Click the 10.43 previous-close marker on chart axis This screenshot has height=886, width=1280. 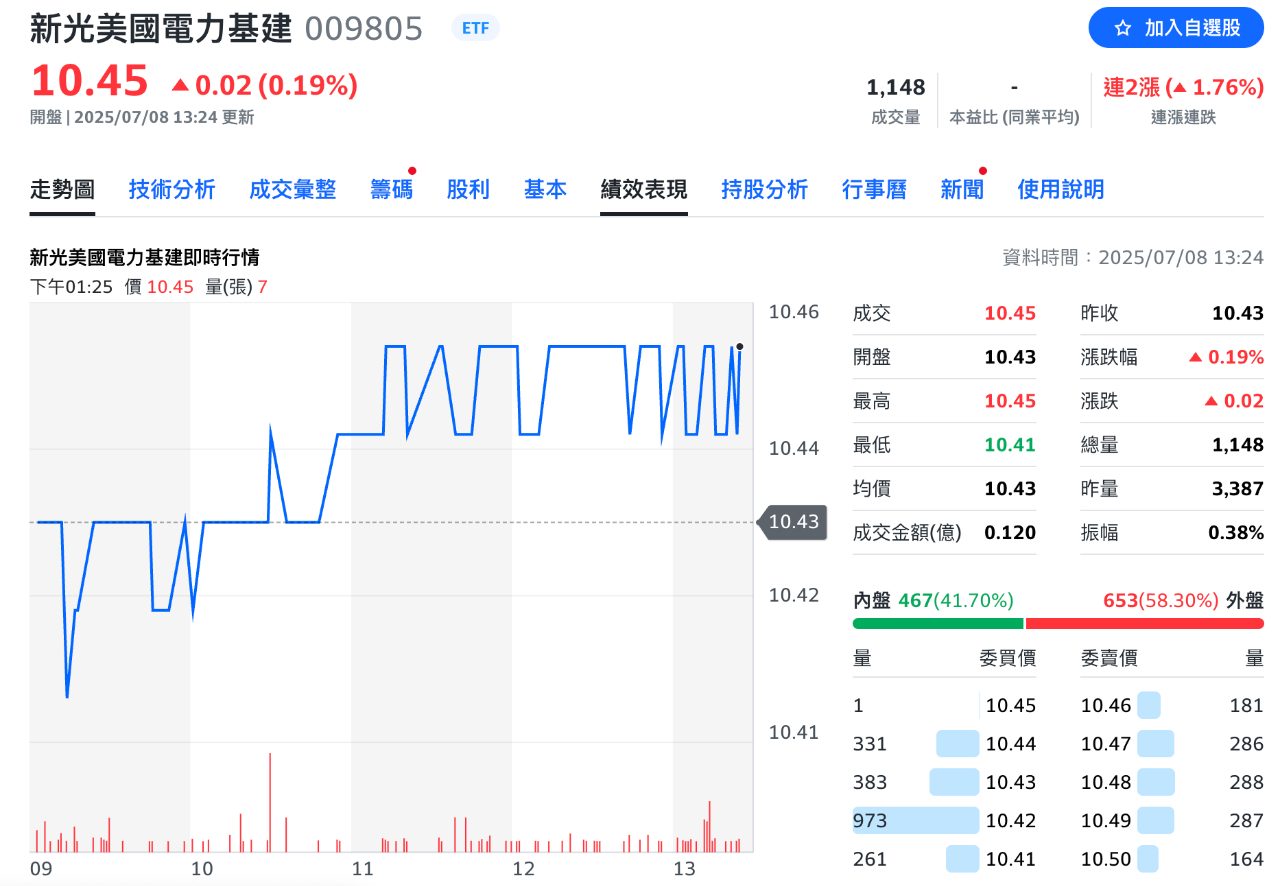[x=793, y=522]
